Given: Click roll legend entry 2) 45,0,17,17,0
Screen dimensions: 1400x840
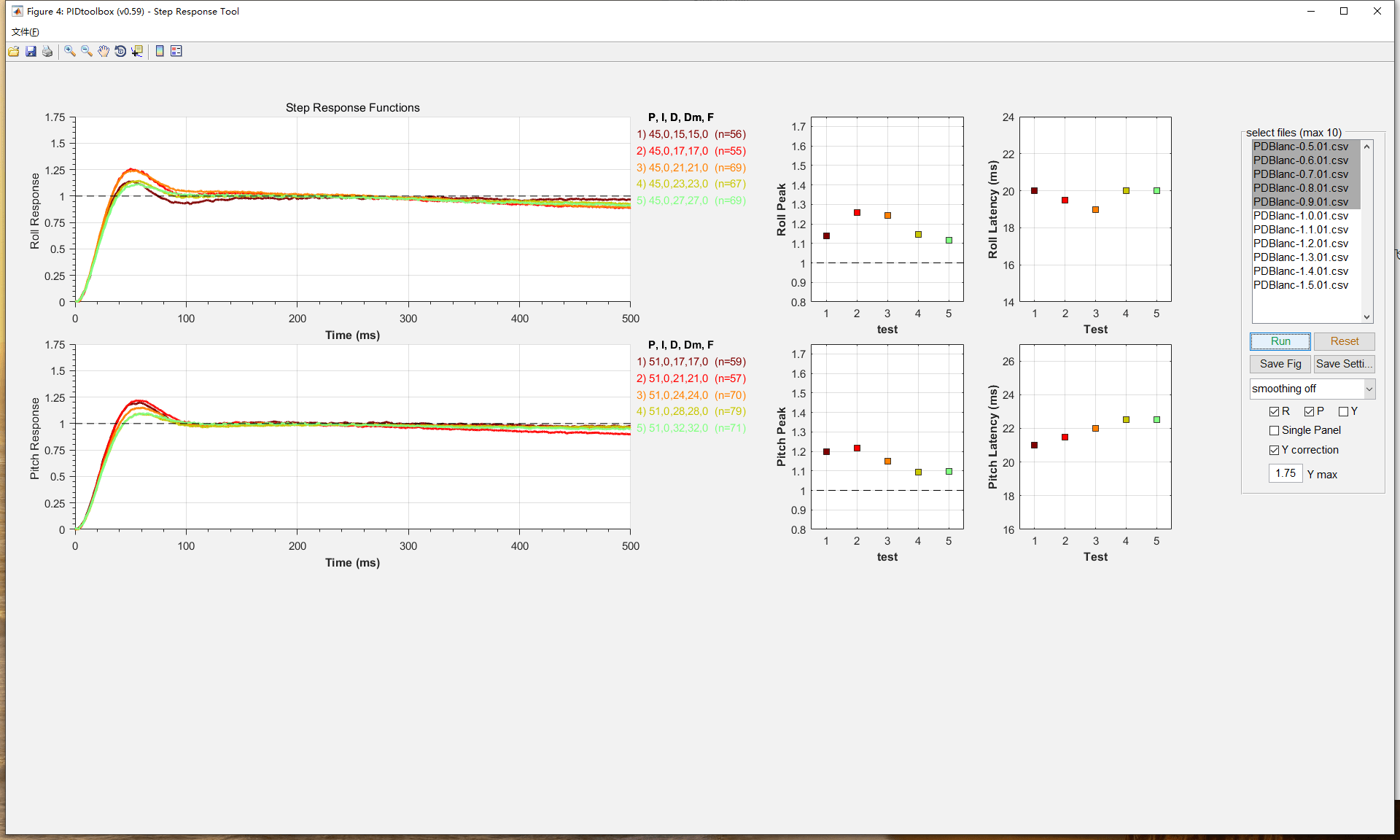Looking at the screenshot, I should click(691, 151).
